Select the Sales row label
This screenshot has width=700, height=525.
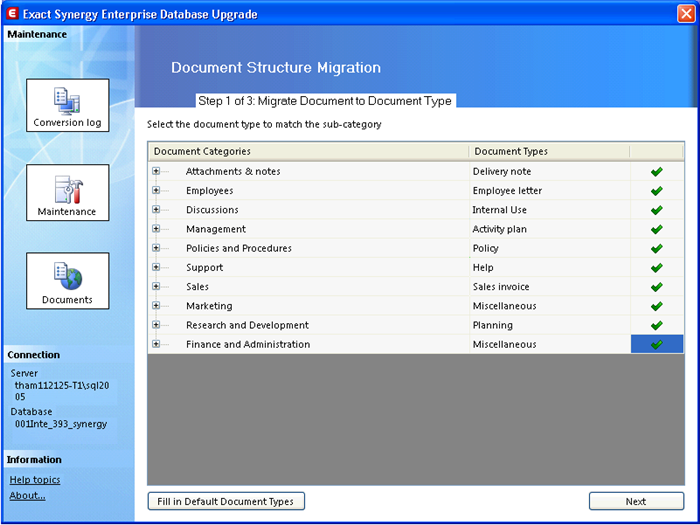(197, 287)
